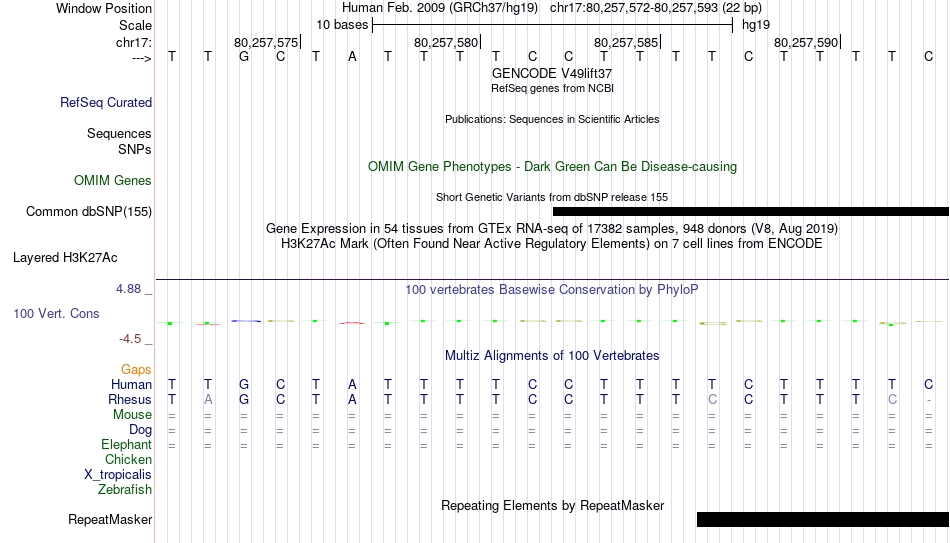Open the 100 Vert. Cons track label
Screen dimensions: 950x543
tap(56, 313)
